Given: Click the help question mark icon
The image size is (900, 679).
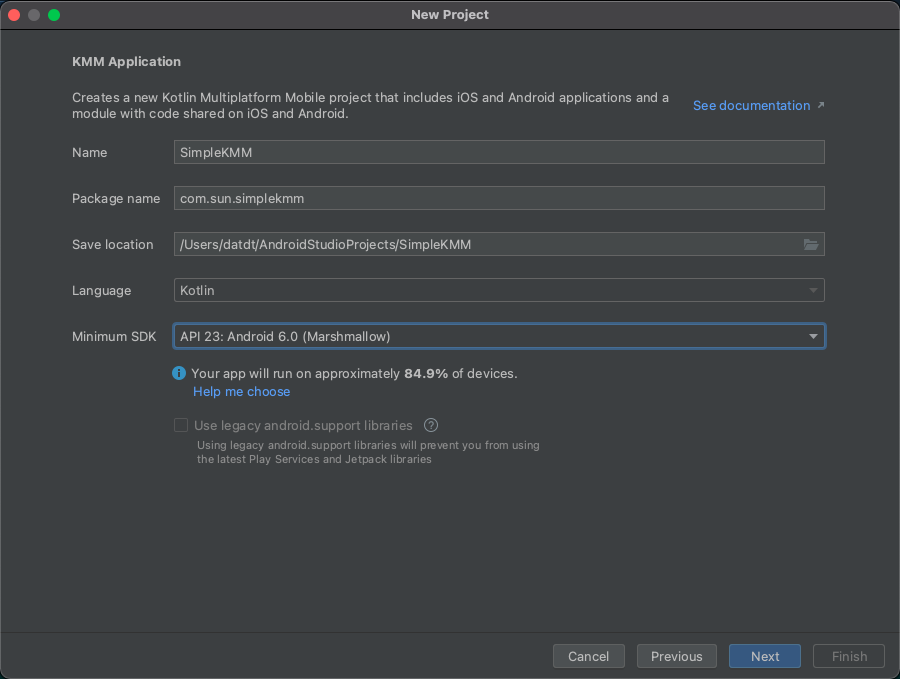Looking at the screenshot, I should coord(432,425).
